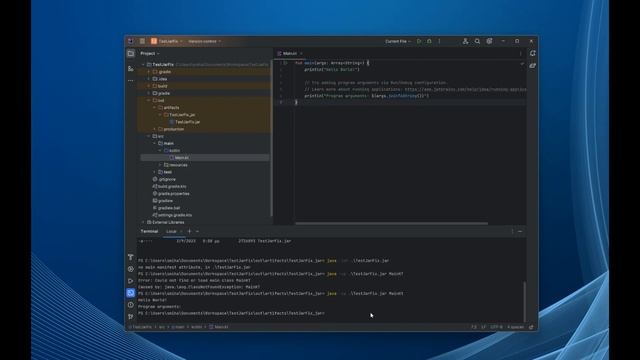Screen dimensions: 640x360
Task: Open the Project view selector dropdown
Action: point(150,53)
